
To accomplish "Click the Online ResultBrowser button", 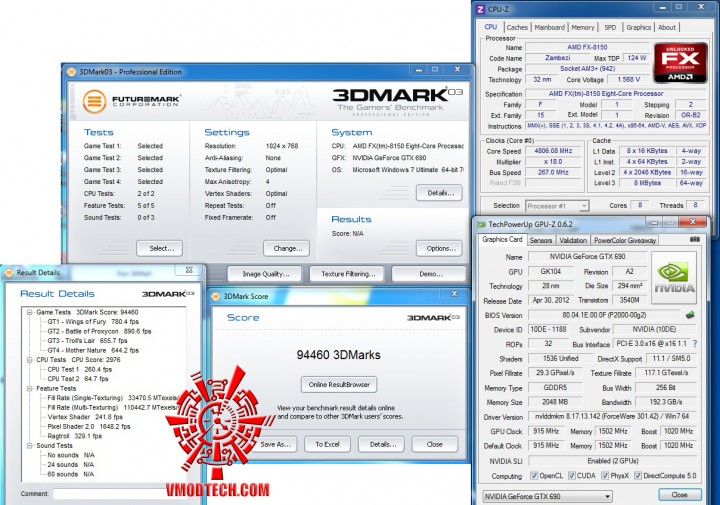I will tap(339, 385).
